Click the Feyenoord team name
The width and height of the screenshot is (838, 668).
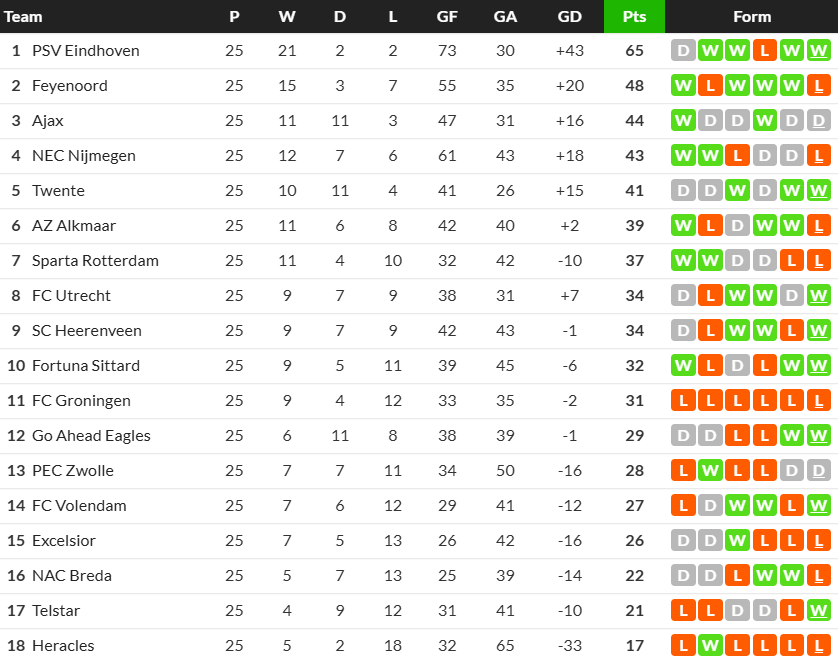click(70, 86)
